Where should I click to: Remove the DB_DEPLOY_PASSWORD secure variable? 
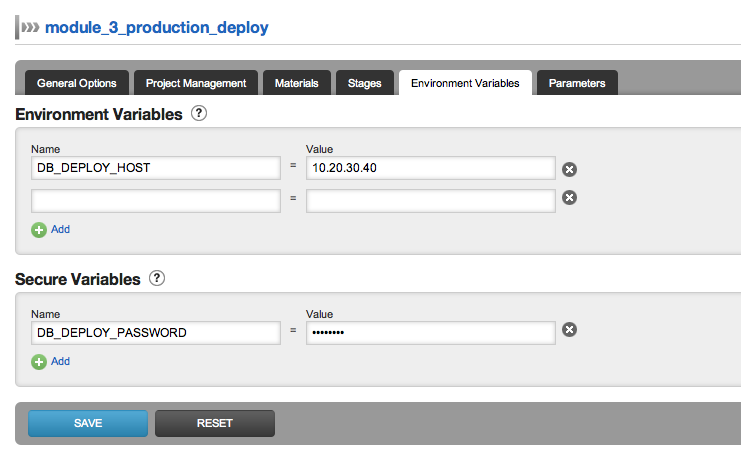(569, 331)
